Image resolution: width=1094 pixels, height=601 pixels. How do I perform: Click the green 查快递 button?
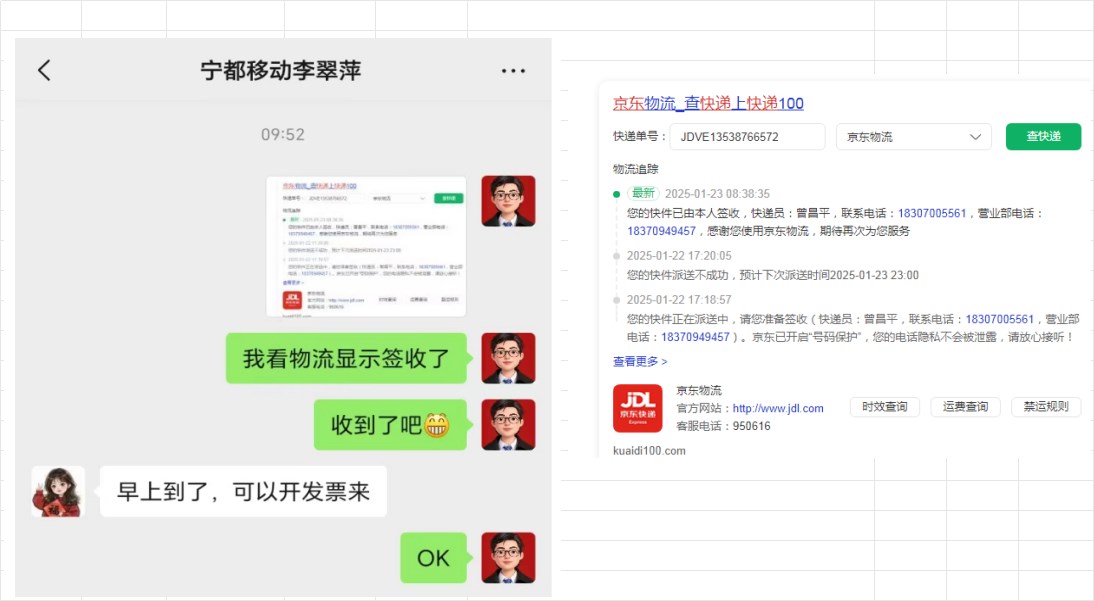[1043, 136]
